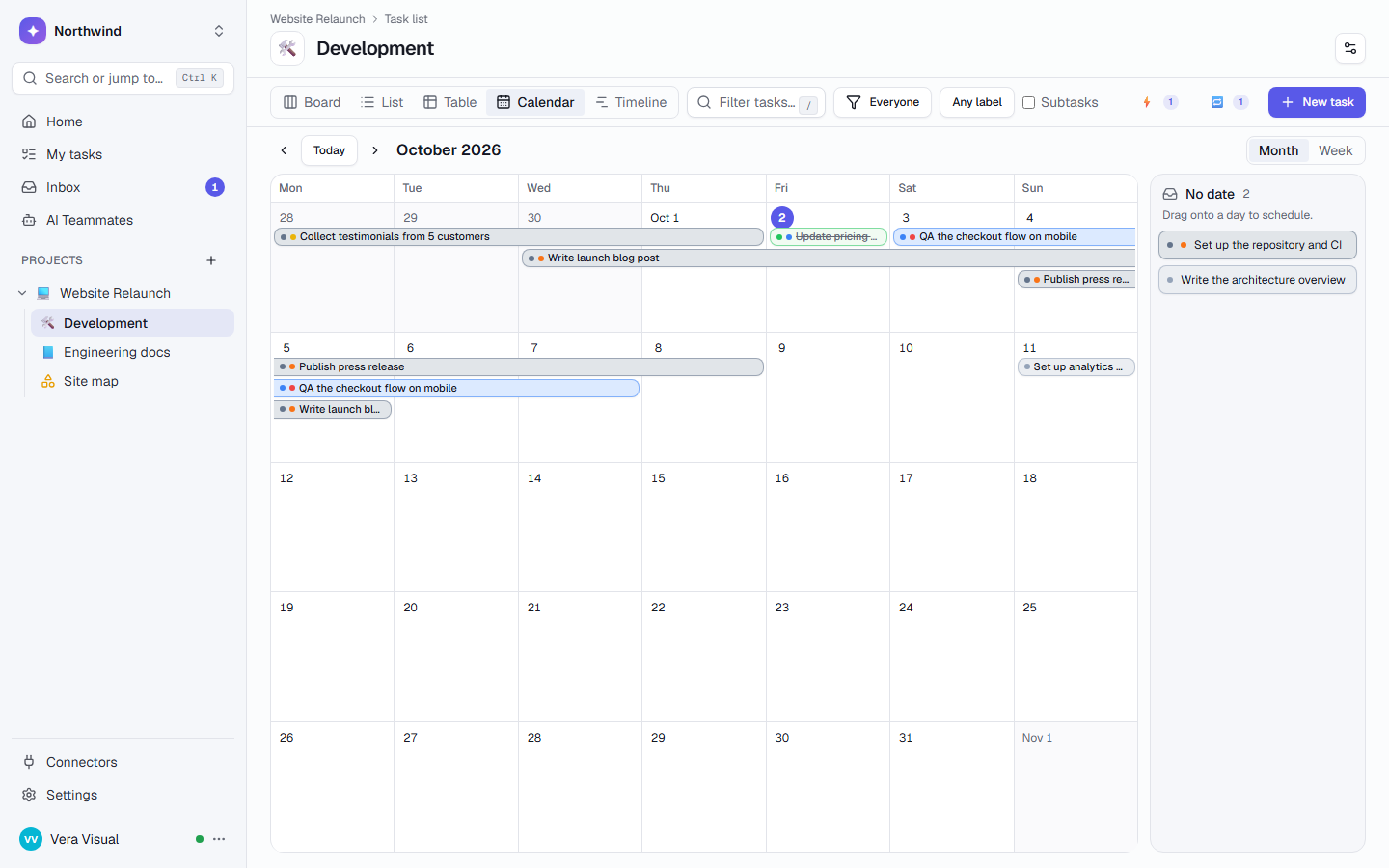
Task: Open the Site map item
Action: click(132, 381)
